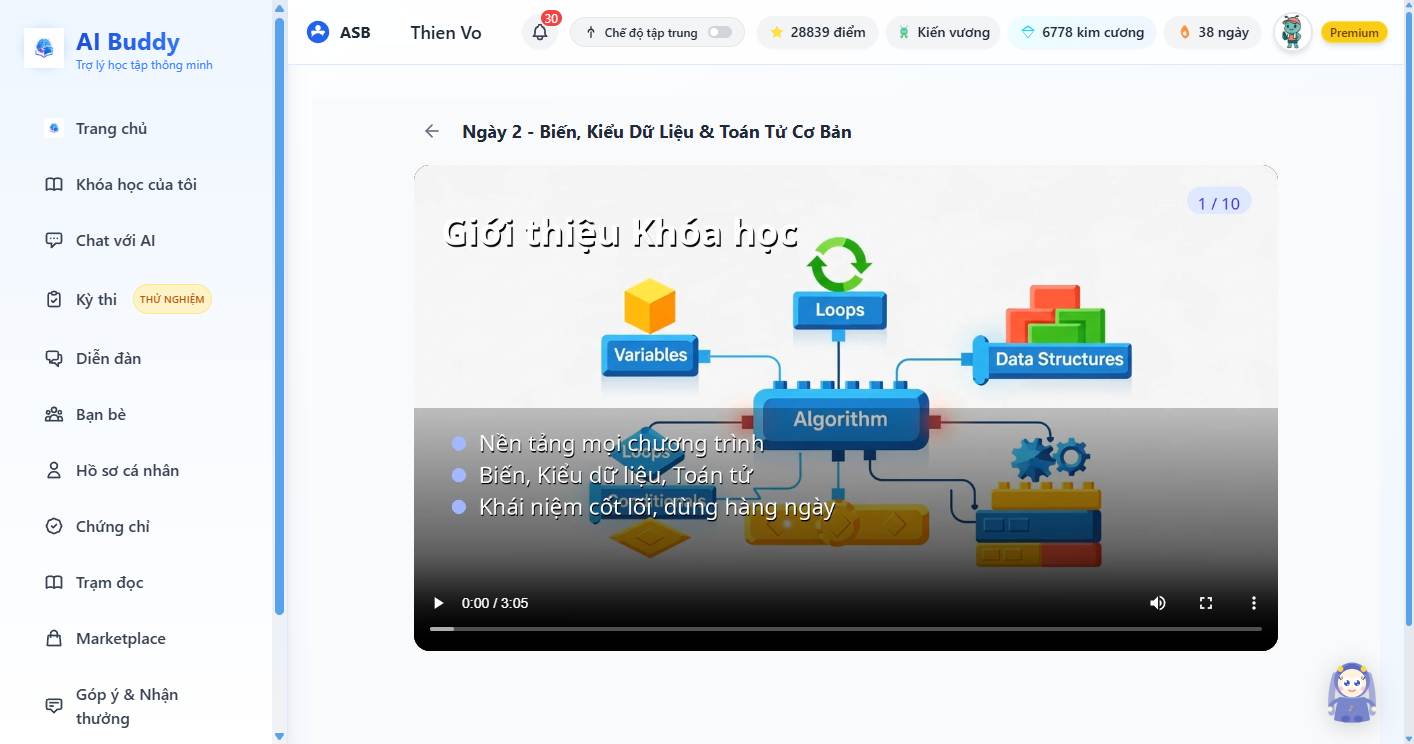Click the Kiến vương rank pill

[x=943, y=32]
